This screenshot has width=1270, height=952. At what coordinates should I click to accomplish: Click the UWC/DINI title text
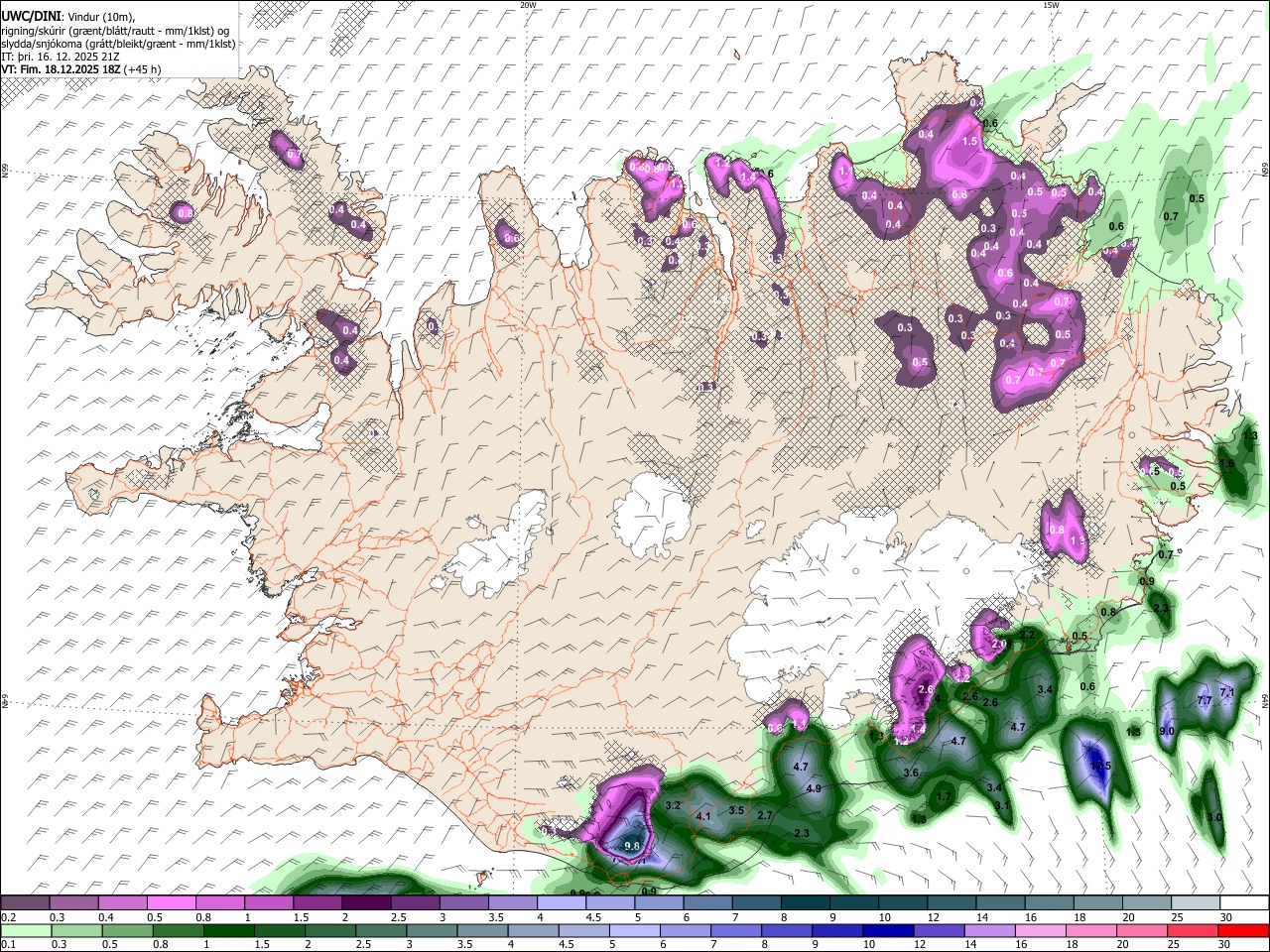click(29, 16)
